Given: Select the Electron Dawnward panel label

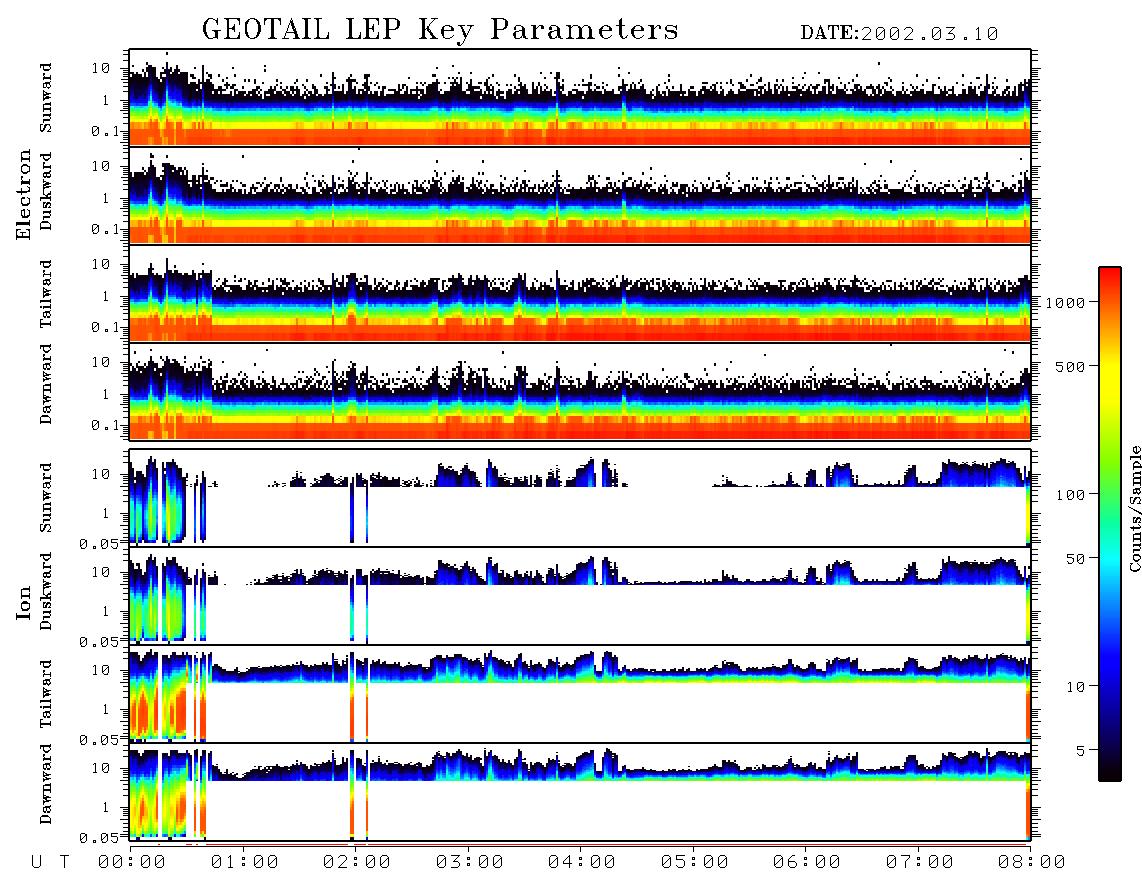Looking at the screenshot, I should point(46,384).
